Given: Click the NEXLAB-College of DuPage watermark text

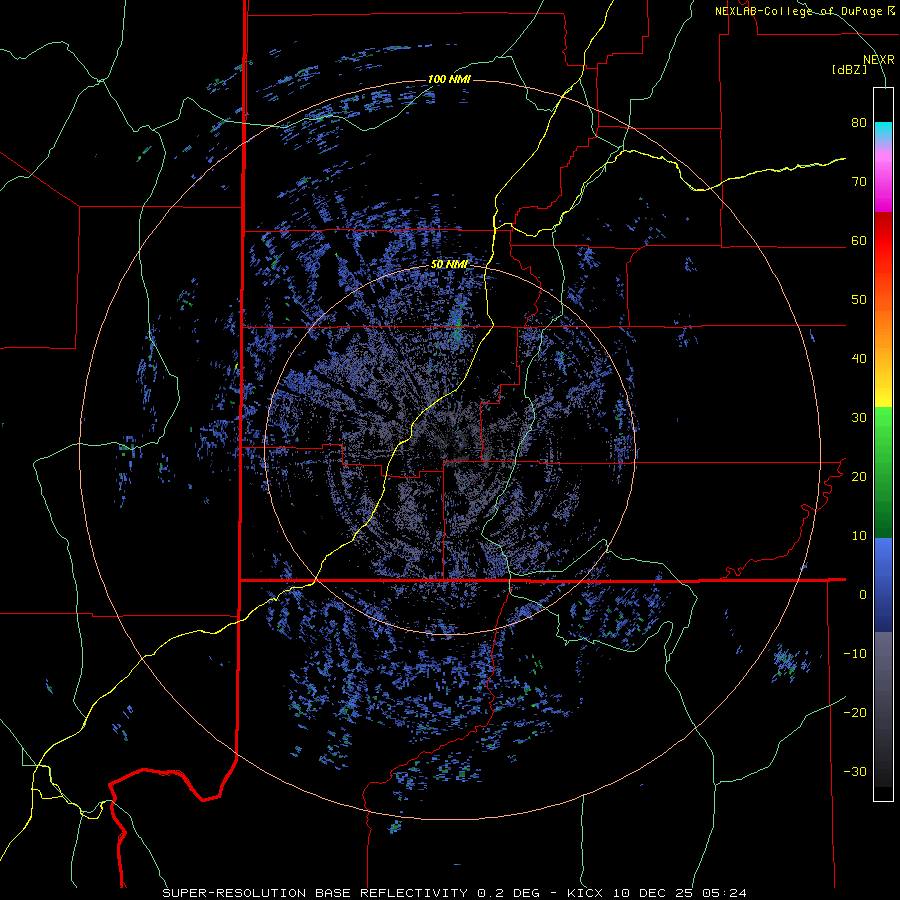Looking at the screenshot, I should [x=804, y=11].
